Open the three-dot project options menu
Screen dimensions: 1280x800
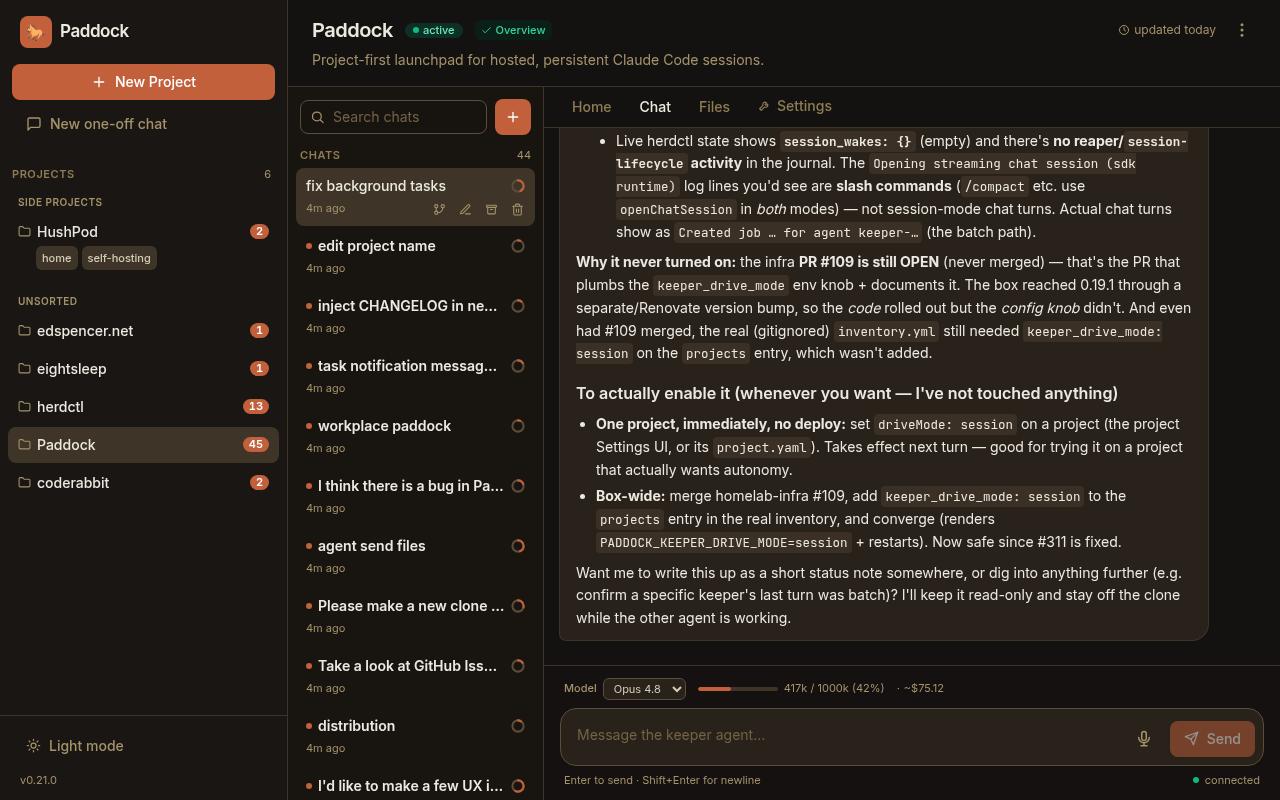tap(1242, 30)
